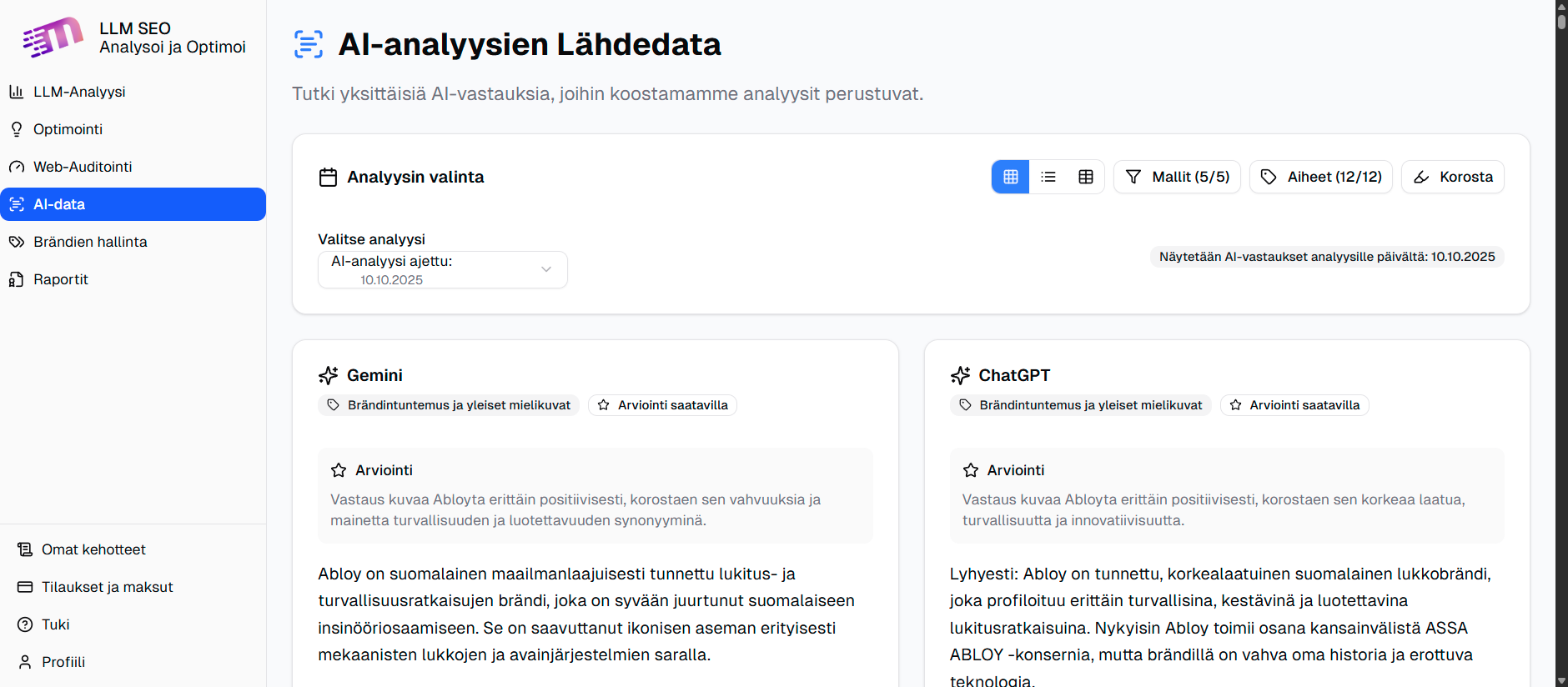Expand the Aiheet (12/12) topics filter
This screenshot has width=1568, height=687.
[x=1321, y=177]
